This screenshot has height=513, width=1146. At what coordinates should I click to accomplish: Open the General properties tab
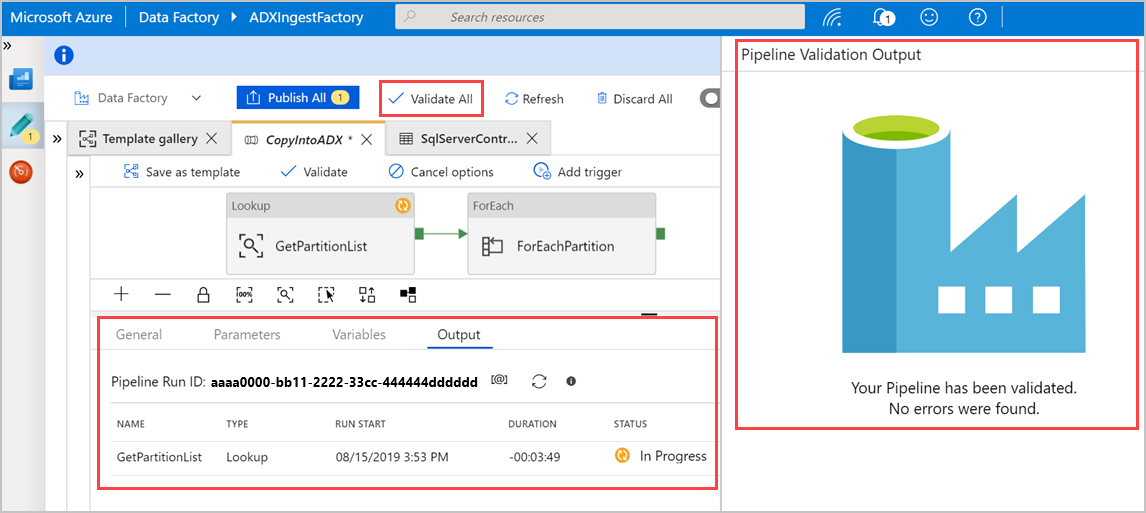coord(139,335)
